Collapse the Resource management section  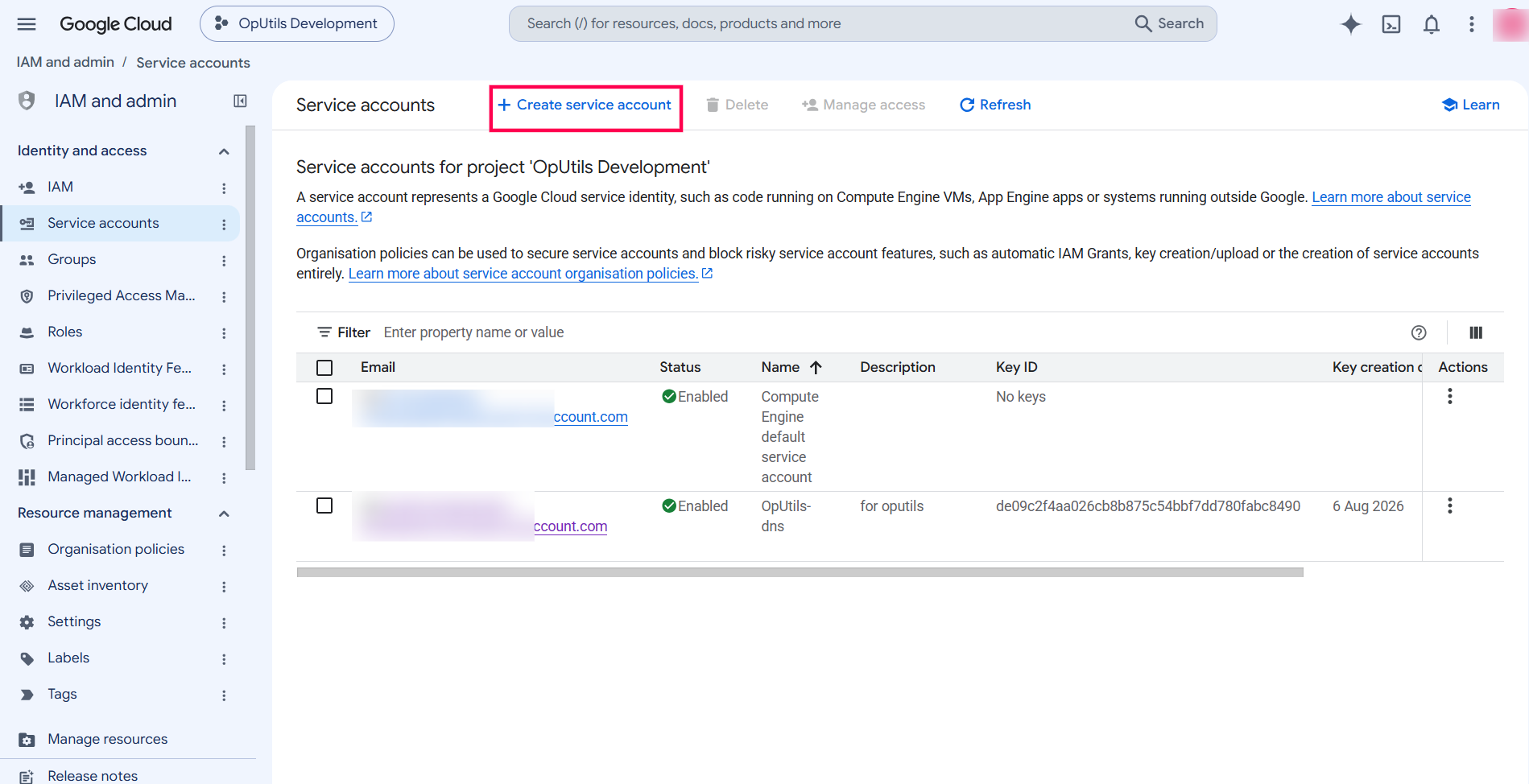point(224,514)
